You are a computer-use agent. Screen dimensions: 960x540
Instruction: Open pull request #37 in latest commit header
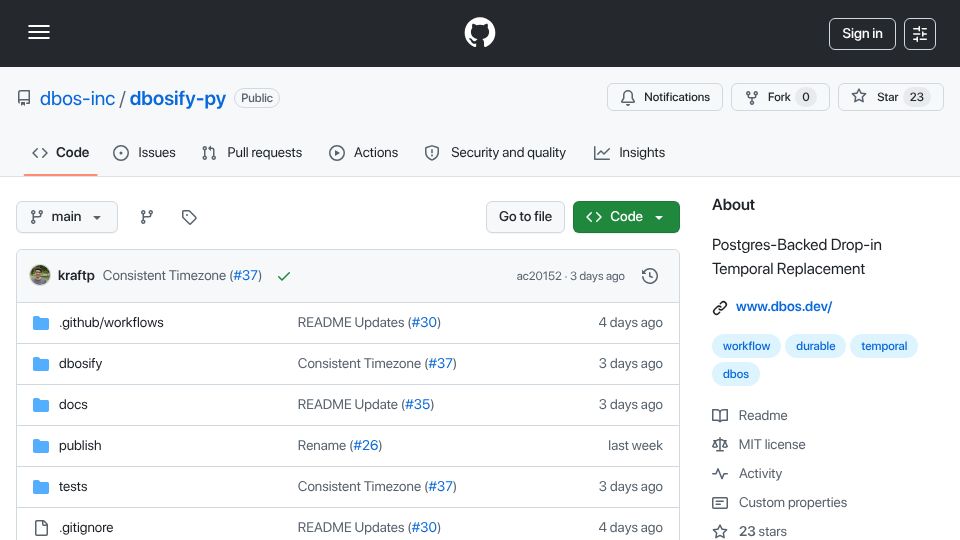[246, 276]
